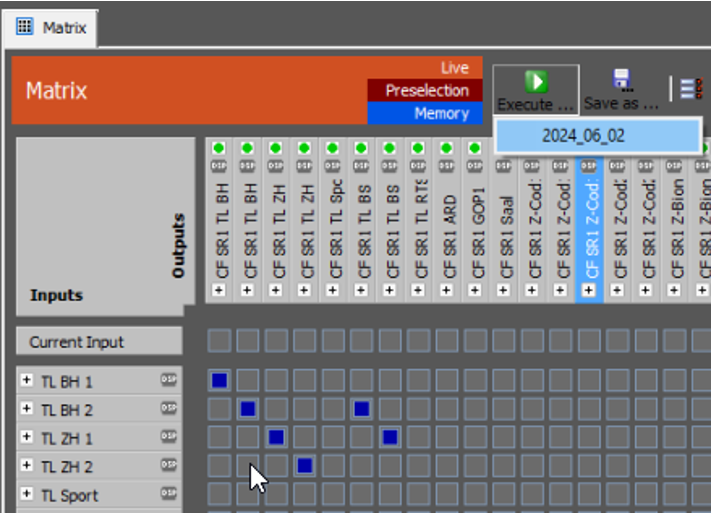The height and width of the screenshot is (514, 712).
Task: Click the Execute ... button label
Action: [535, 104]
